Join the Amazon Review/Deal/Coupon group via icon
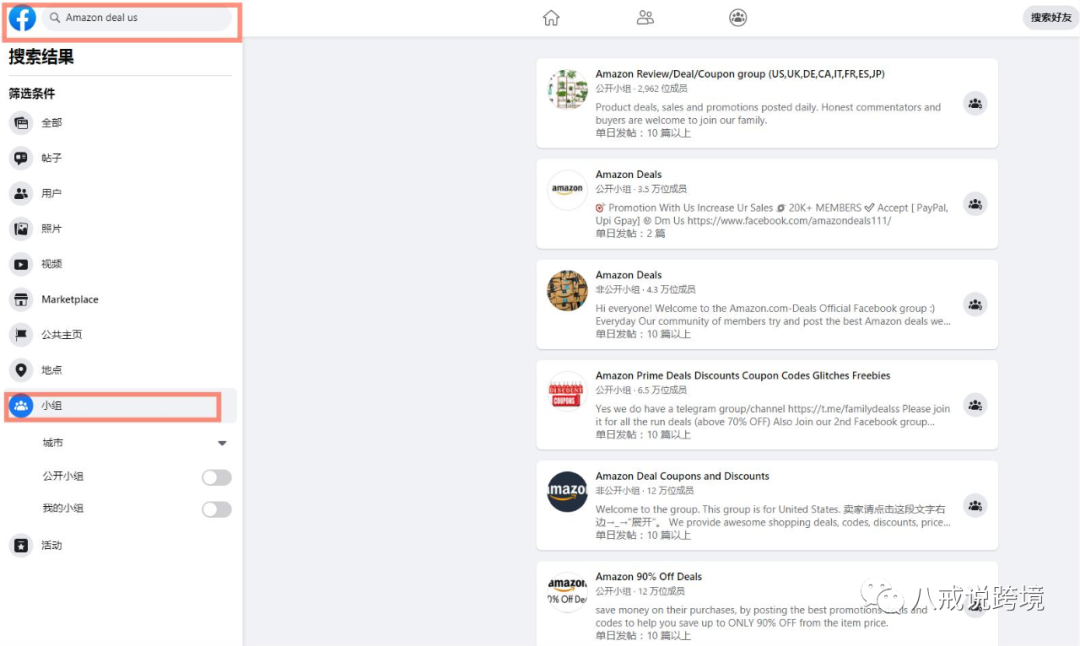The width and height of the screenshot is (1080, 646). tap(975, 103)
